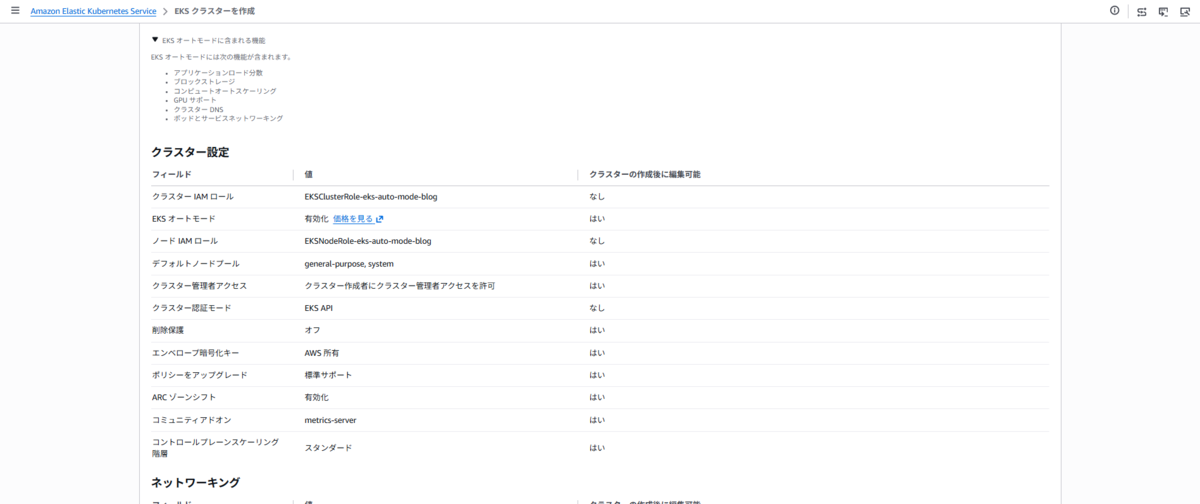The image size is (1200, 504).
Task: Click the ブロックストレージ bullet item
Action: tap(204, 82)
